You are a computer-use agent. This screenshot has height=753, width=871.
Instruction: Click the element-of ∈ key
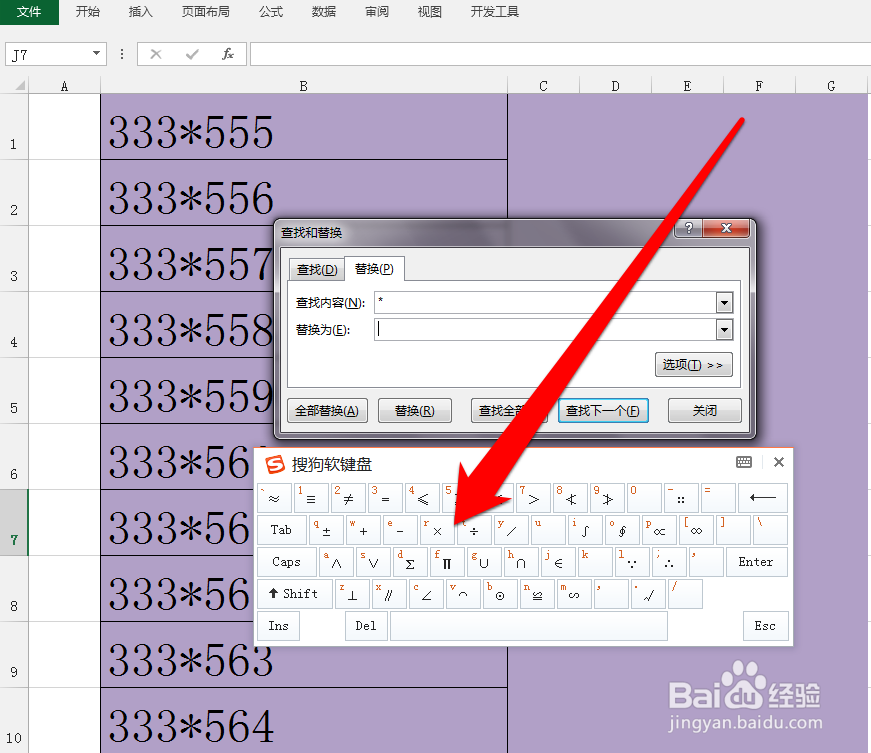(x=558, y=561)
